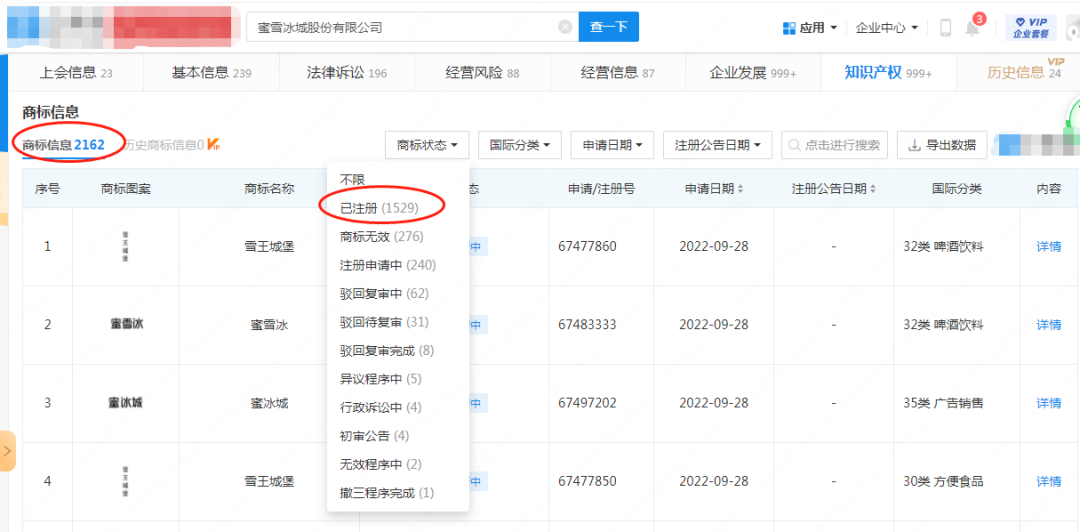Expand the left side orange arrow tab

[7, 451]
